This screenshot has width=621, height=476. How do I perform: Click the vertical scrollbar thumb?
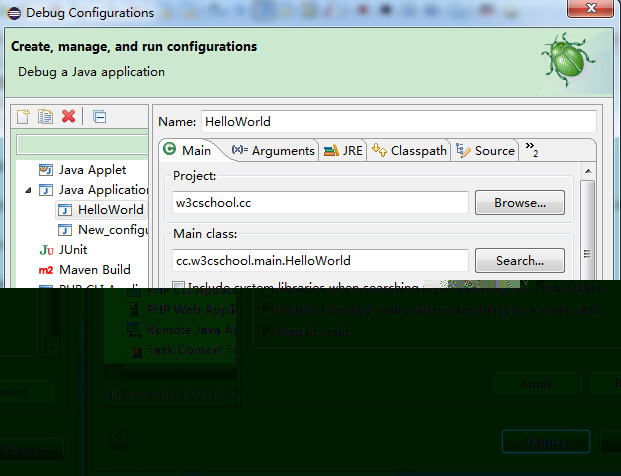coord(588,230)
